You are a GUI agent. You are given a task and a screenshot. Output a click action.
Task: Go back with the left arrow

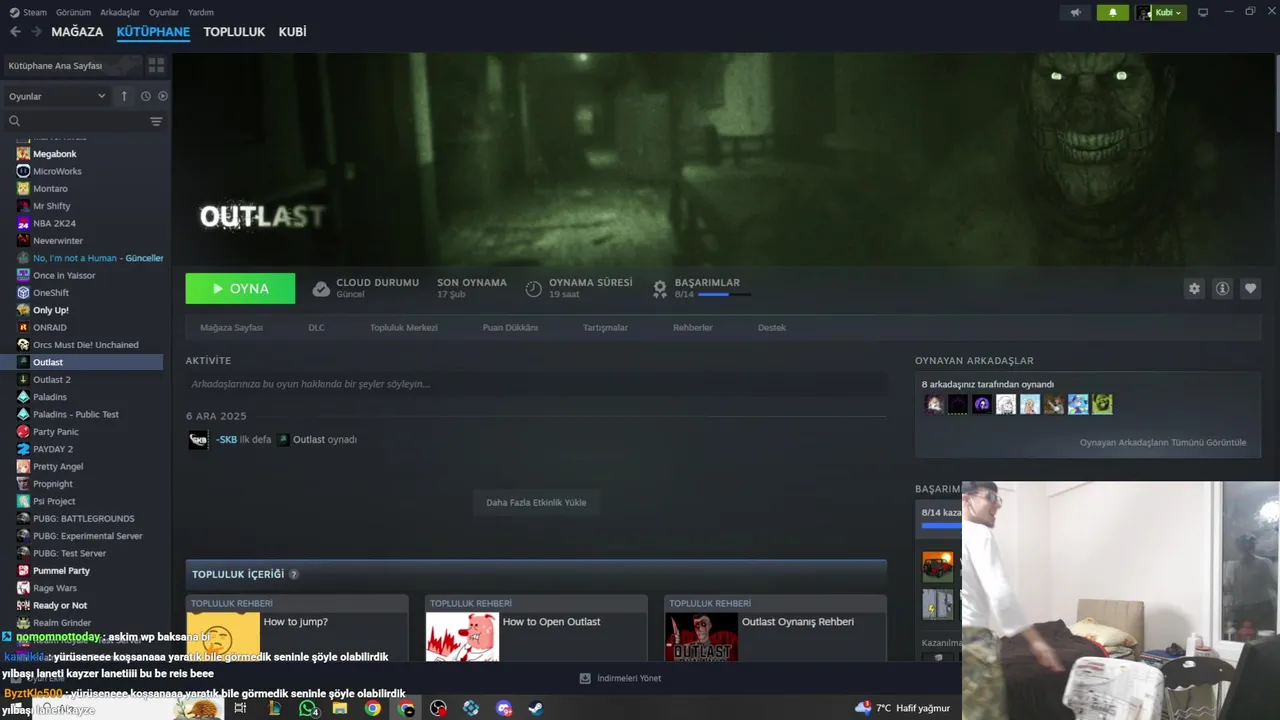[x=15, y=32]
